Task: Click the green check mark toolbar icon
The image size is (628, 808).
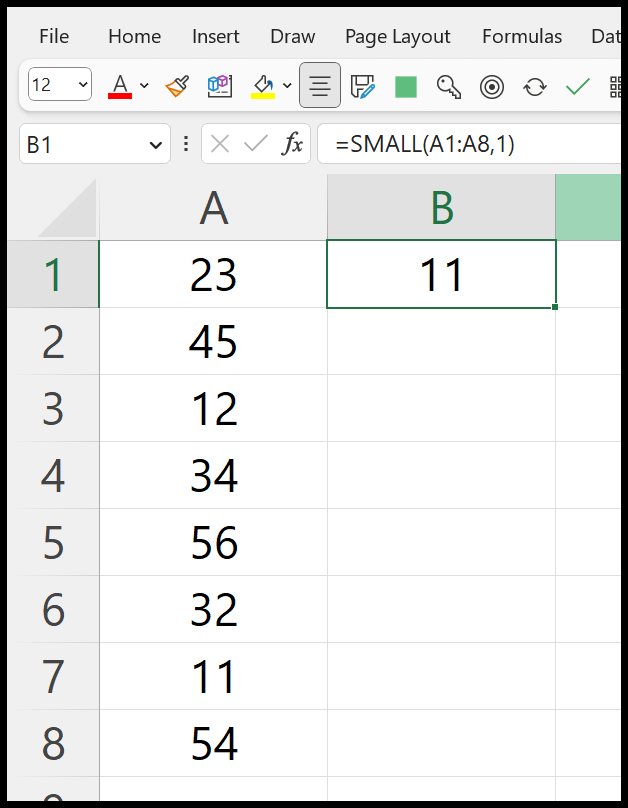Action: click(578, 87)
